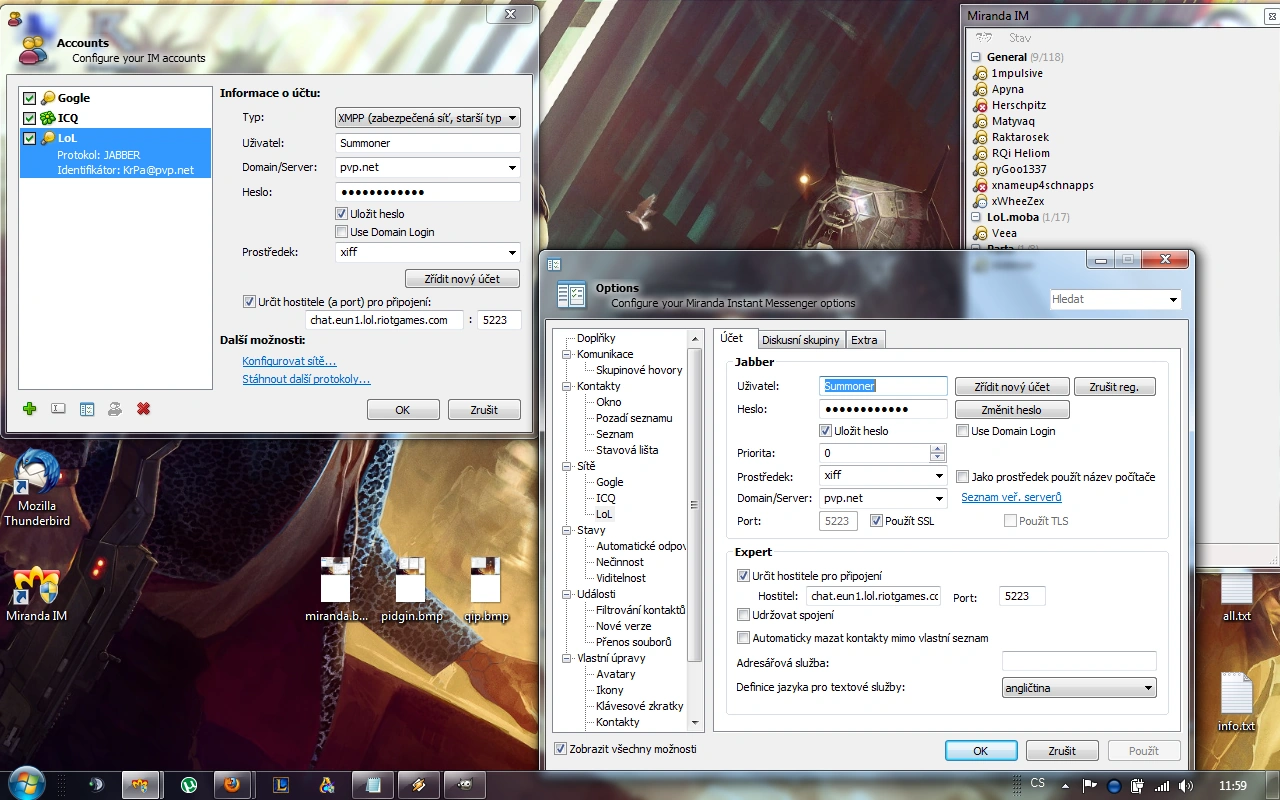The height and width of the screenshot is (800, 1280).
Task: Uncheck the Gogle account checkbox in Accounts
Action: tap(30, 98)
